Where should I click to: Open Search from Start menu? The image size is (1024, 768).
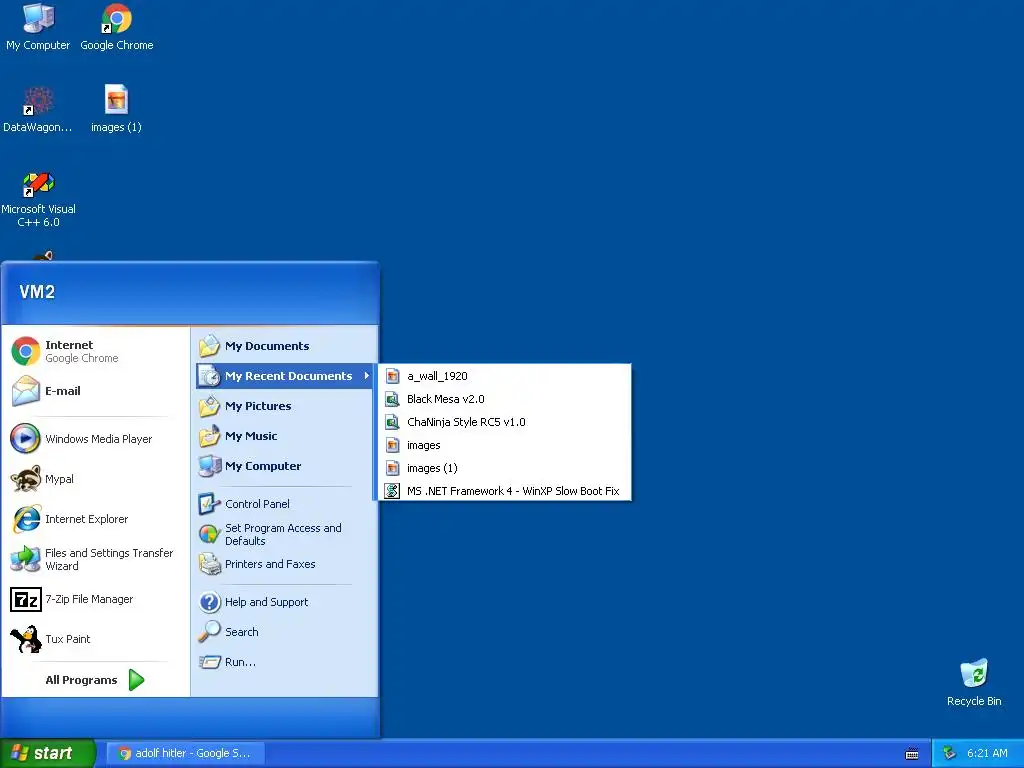pyautogui.click(x=284, y=632)
